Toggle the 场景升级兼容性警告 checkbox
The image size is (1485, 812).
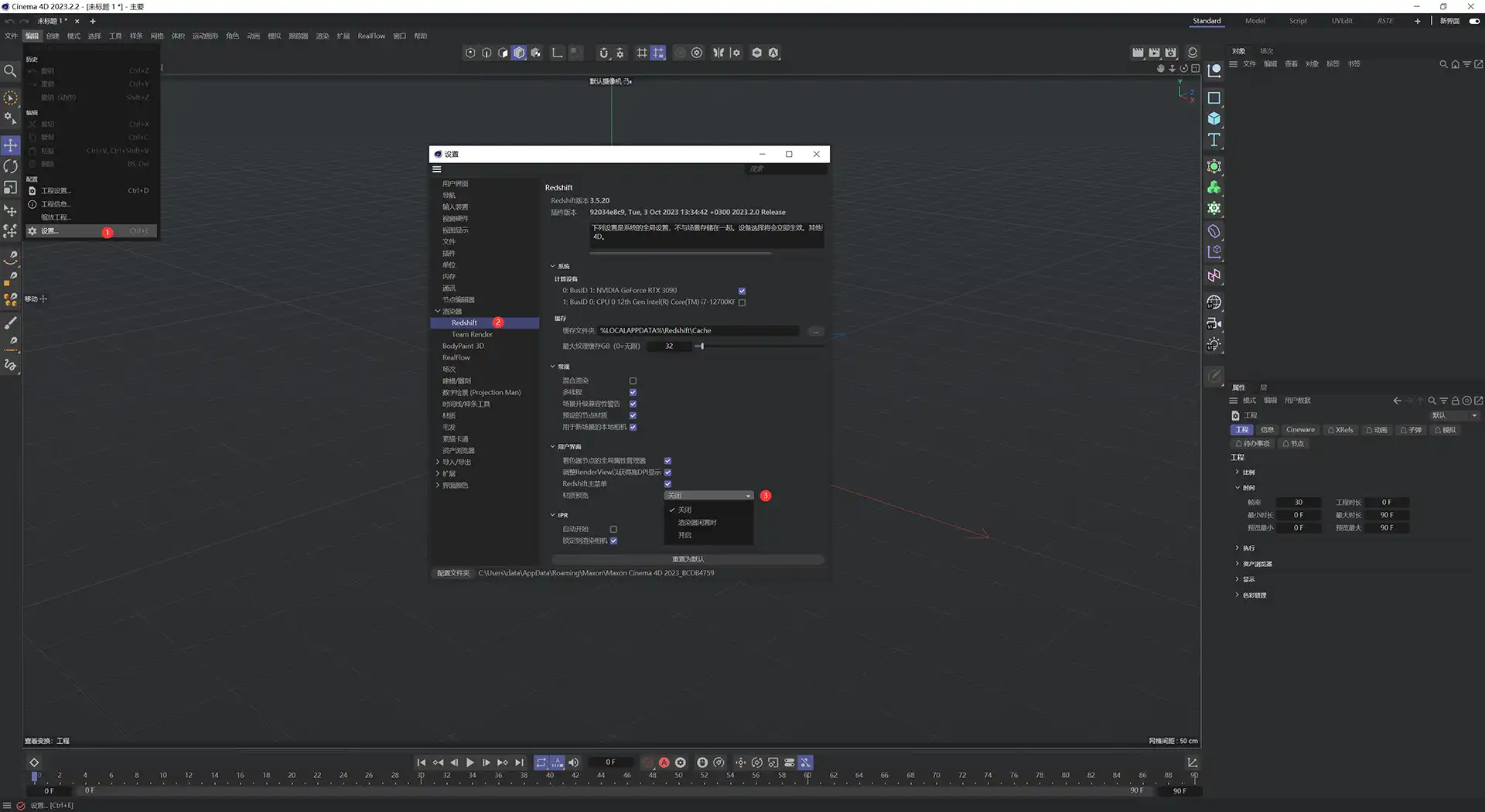(633, 404)
